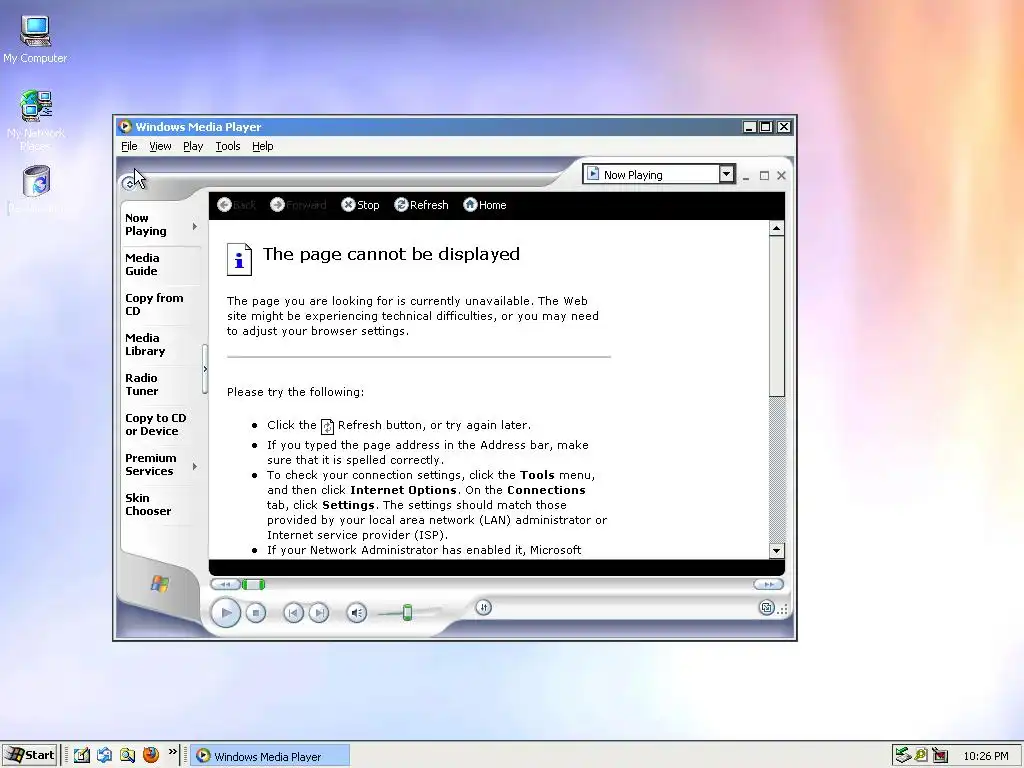Select the Now Playing tab

pos(146,225)
